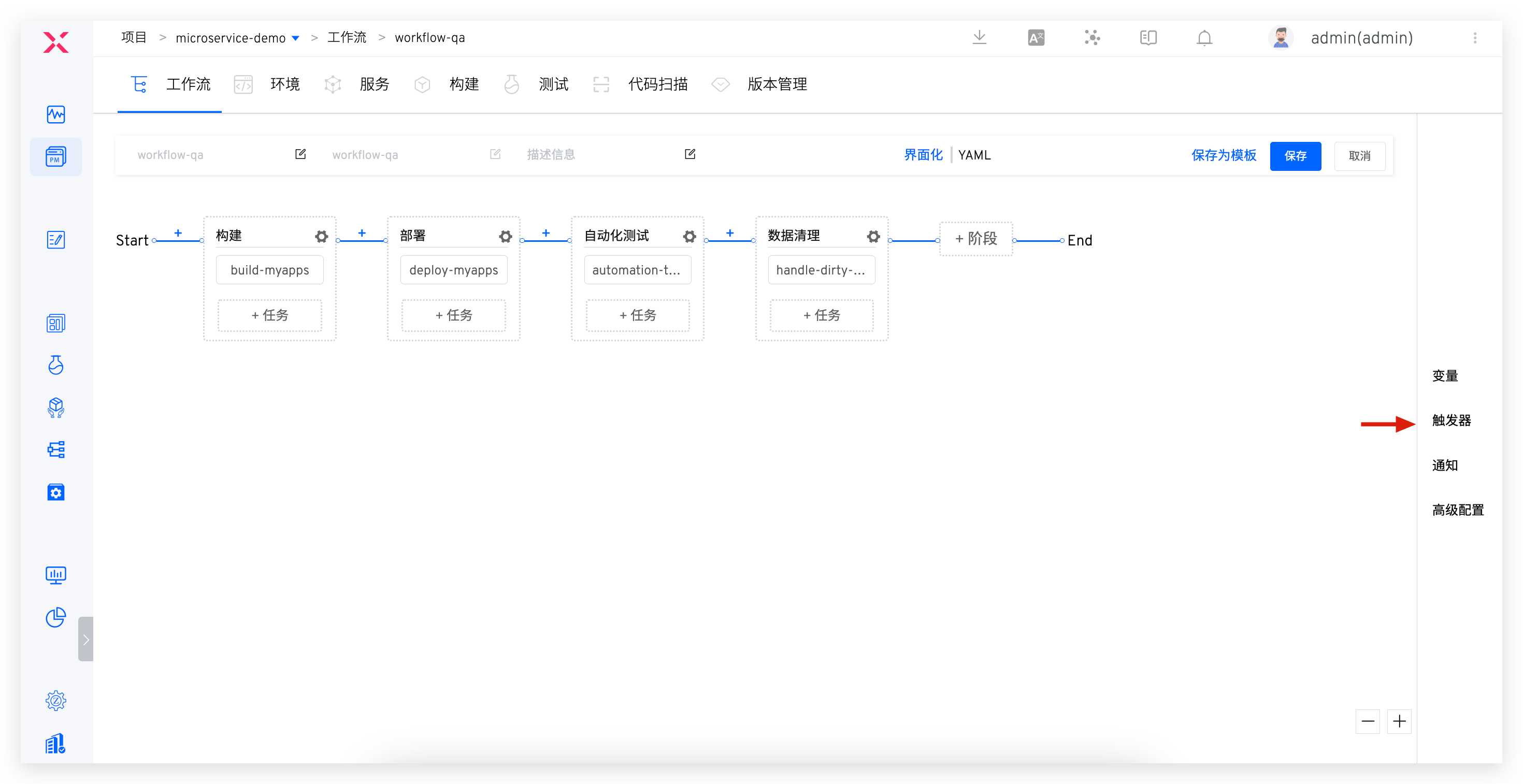Open the system settings gear sidebar icon
Viewport: 1523px width, 784px height.
[55, 701]
